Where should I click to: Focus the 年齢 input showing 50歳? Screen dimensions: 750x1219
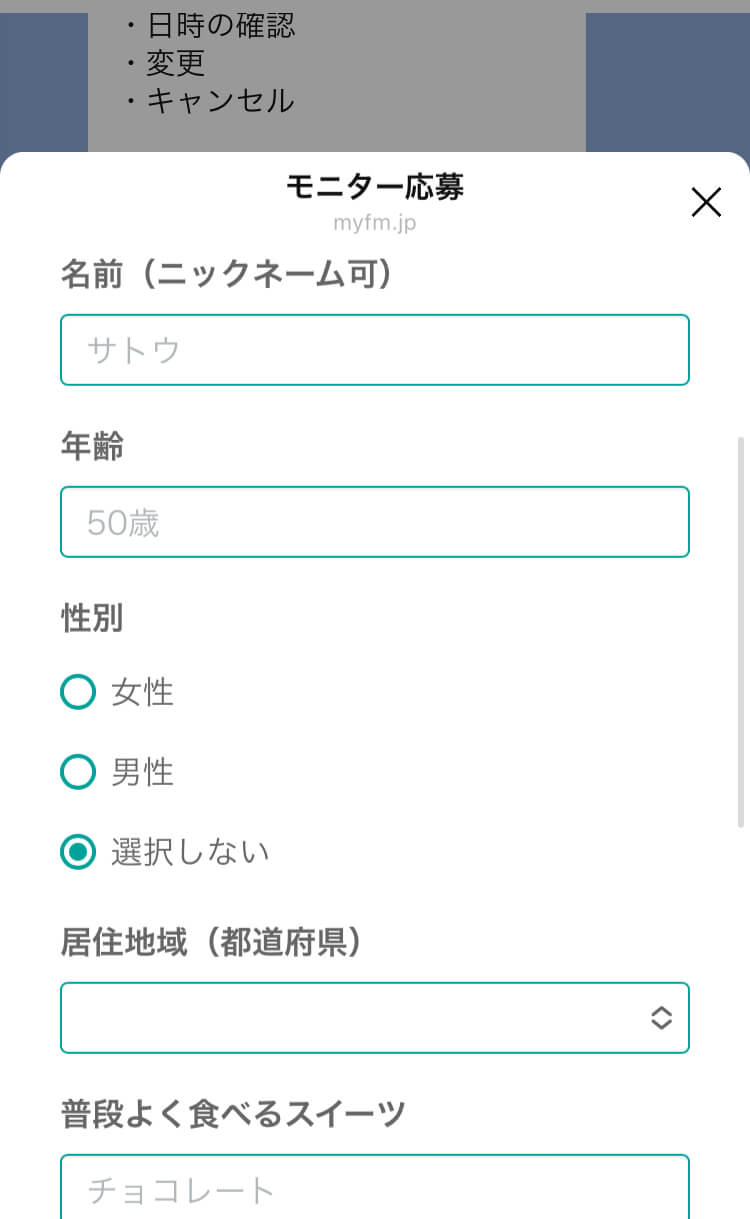(375, 522)
